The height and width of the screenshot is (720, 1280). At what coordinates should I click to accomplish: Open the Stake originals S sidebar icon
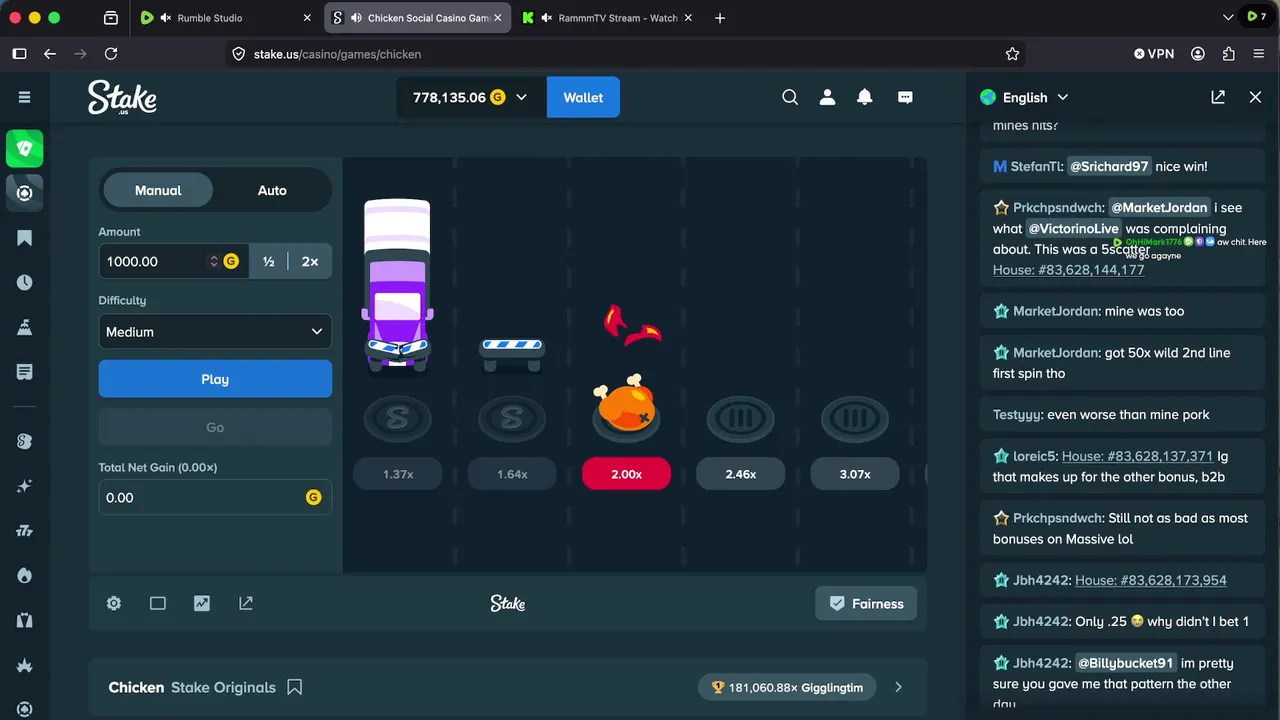(x=24, y=441)
